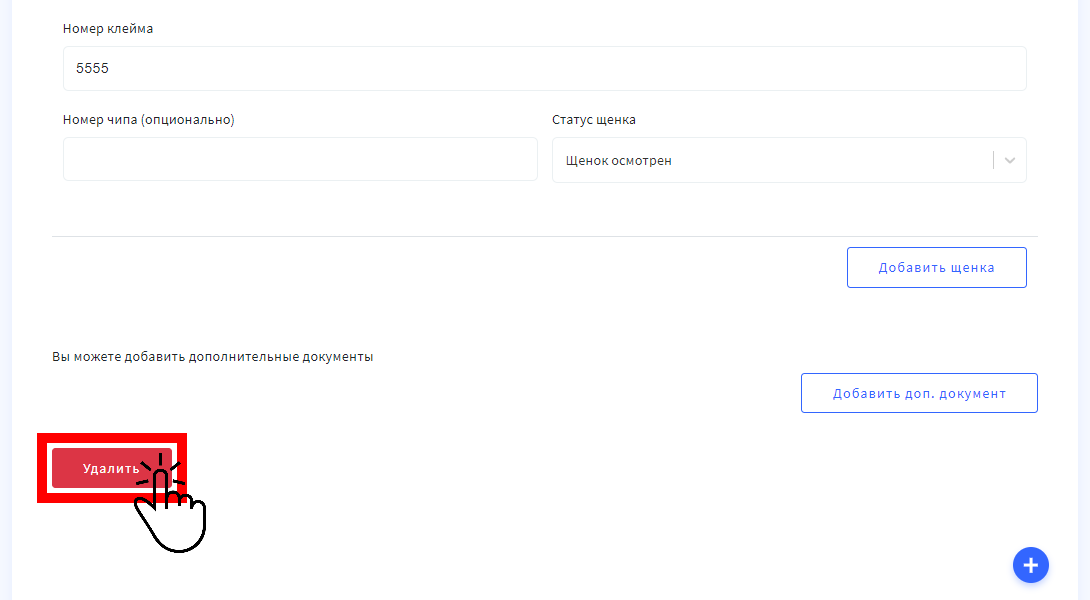Screen dimensions: 1090x600
Task: Click the Добавить щенка button
Action: [936, 268]
